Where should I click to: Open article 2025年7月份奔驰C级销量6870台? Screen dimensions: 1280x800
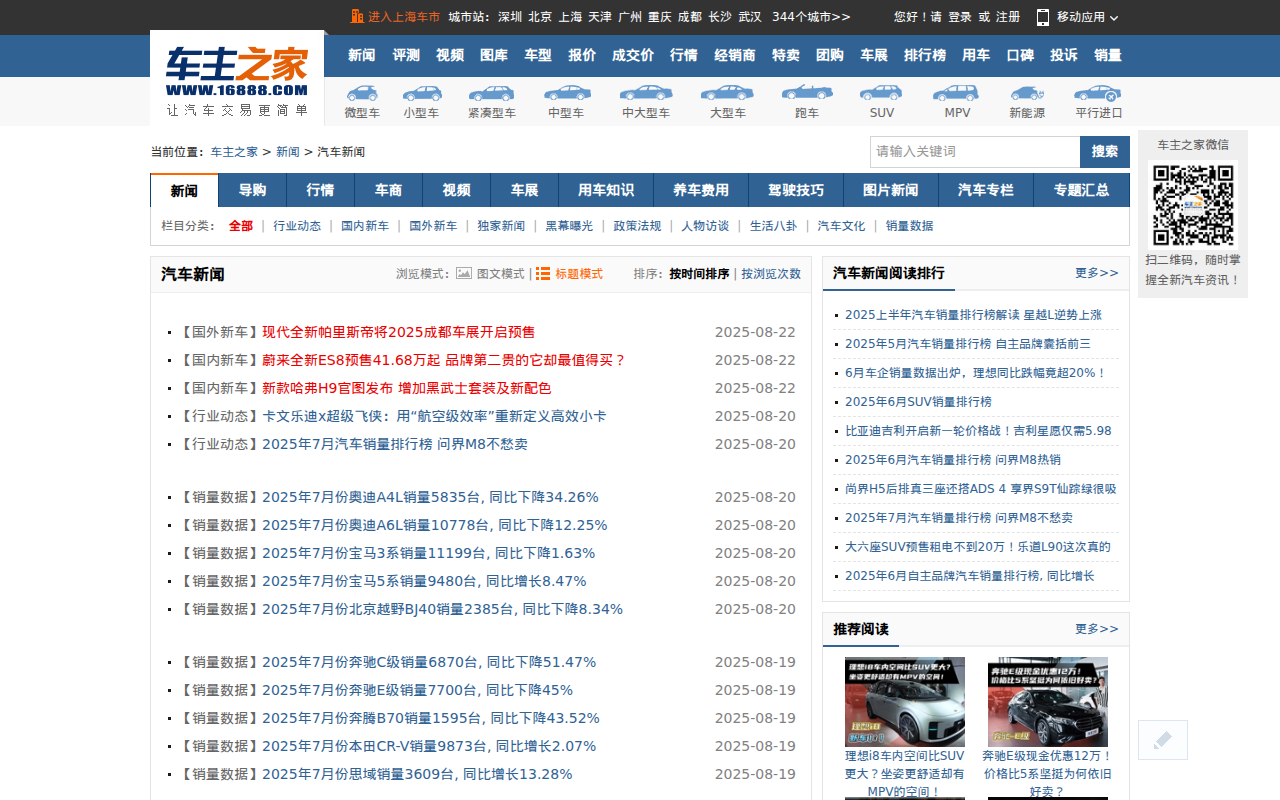429,662
